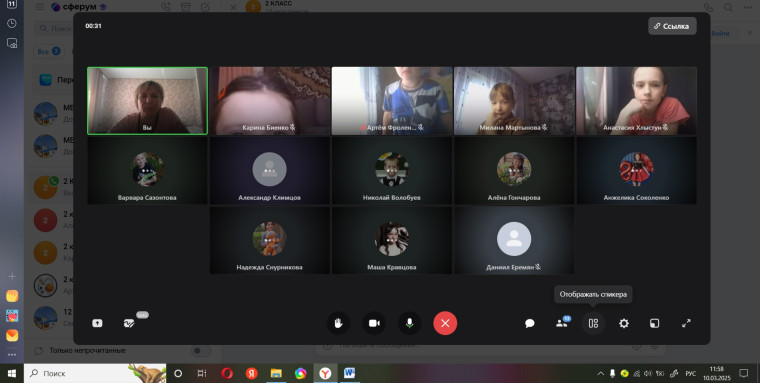Start screen sharing

pyautogui.click(x=97, y=323)
